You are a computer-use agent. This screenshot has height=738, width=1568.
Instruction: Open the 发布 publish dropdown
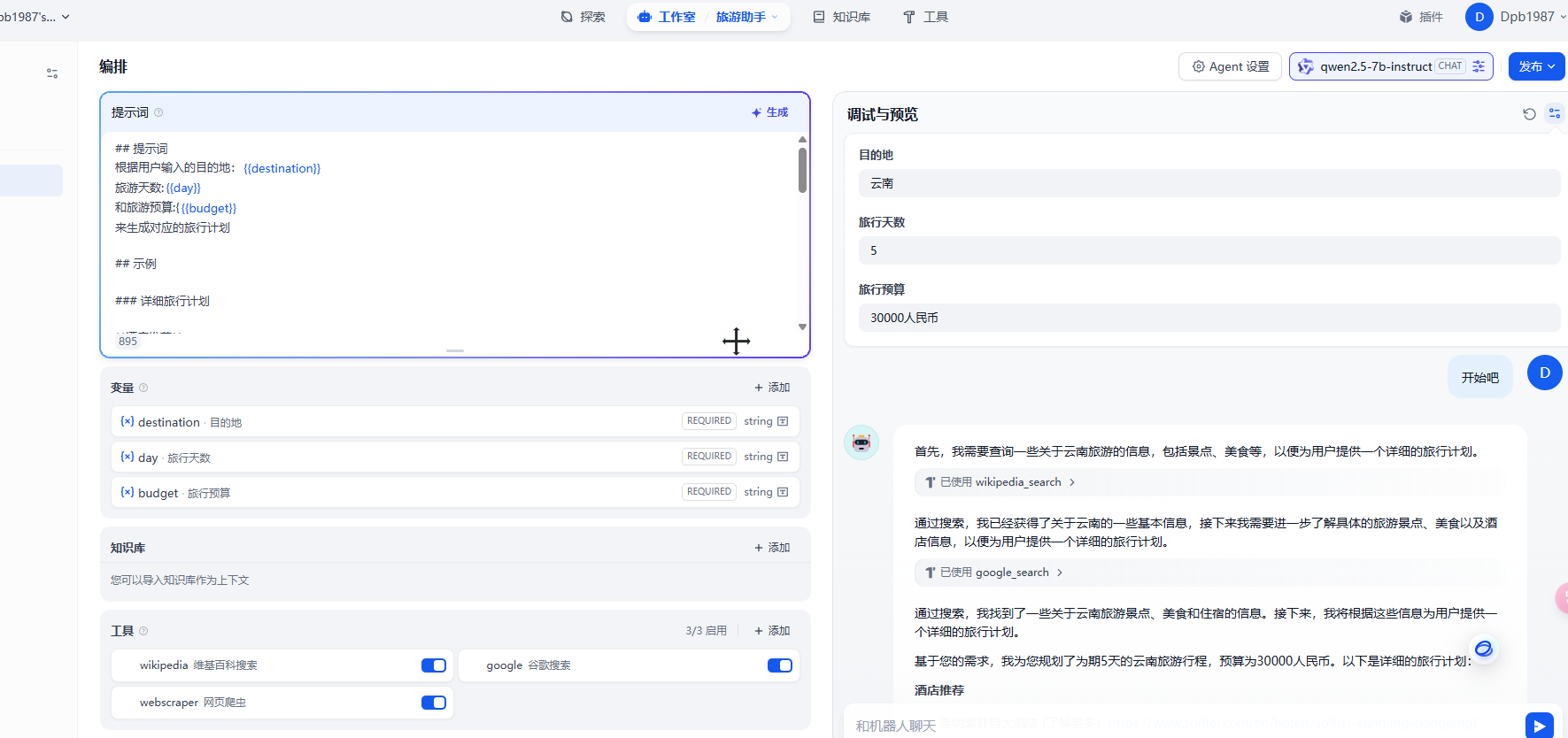[1536, 66]
